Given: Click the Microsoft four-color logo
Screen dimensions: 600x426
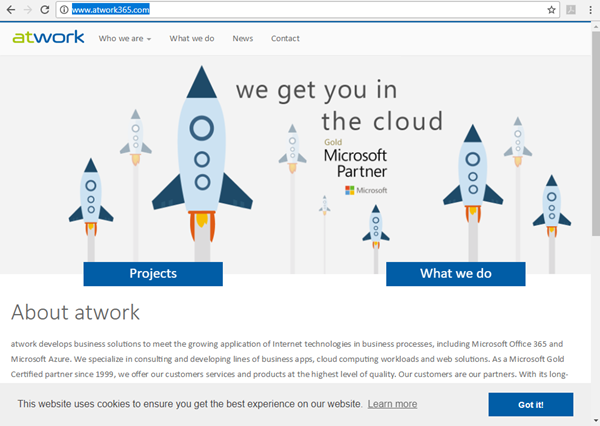Looking at the screenshot, I should [x=350, y=190].
